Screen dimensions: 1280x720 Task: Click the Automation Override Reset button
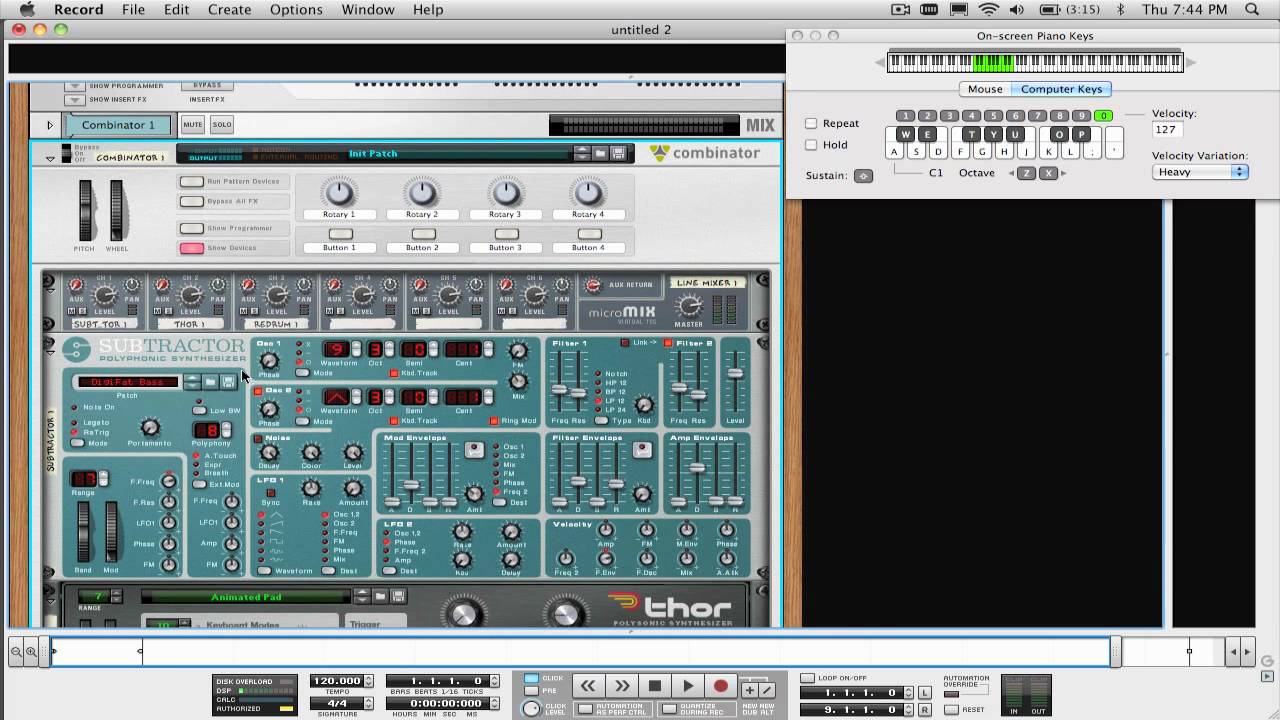[951, 709]
